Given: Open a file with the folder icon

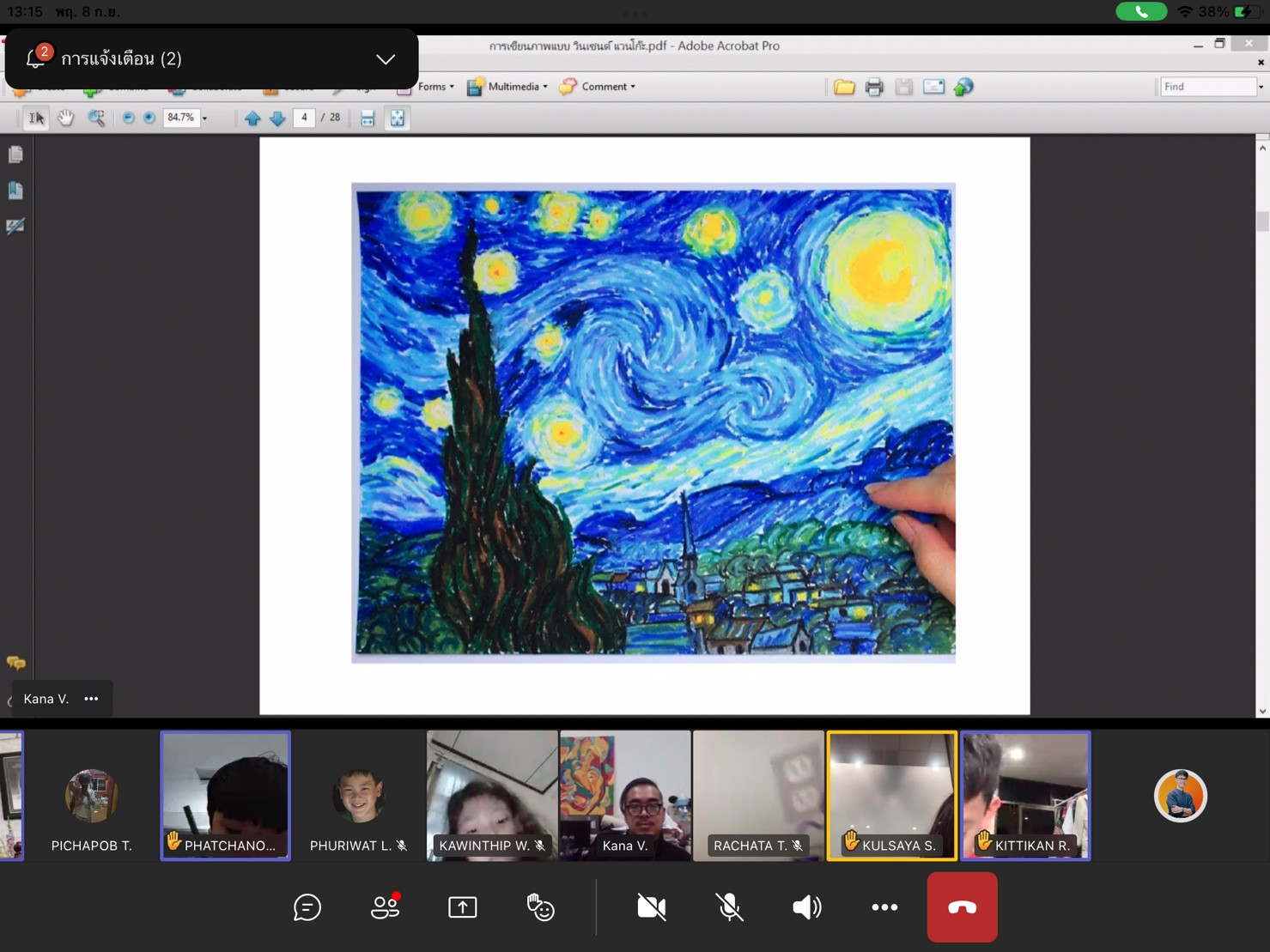Looking at the screenshot, I should pyautogui.click(x=844, y=87).
